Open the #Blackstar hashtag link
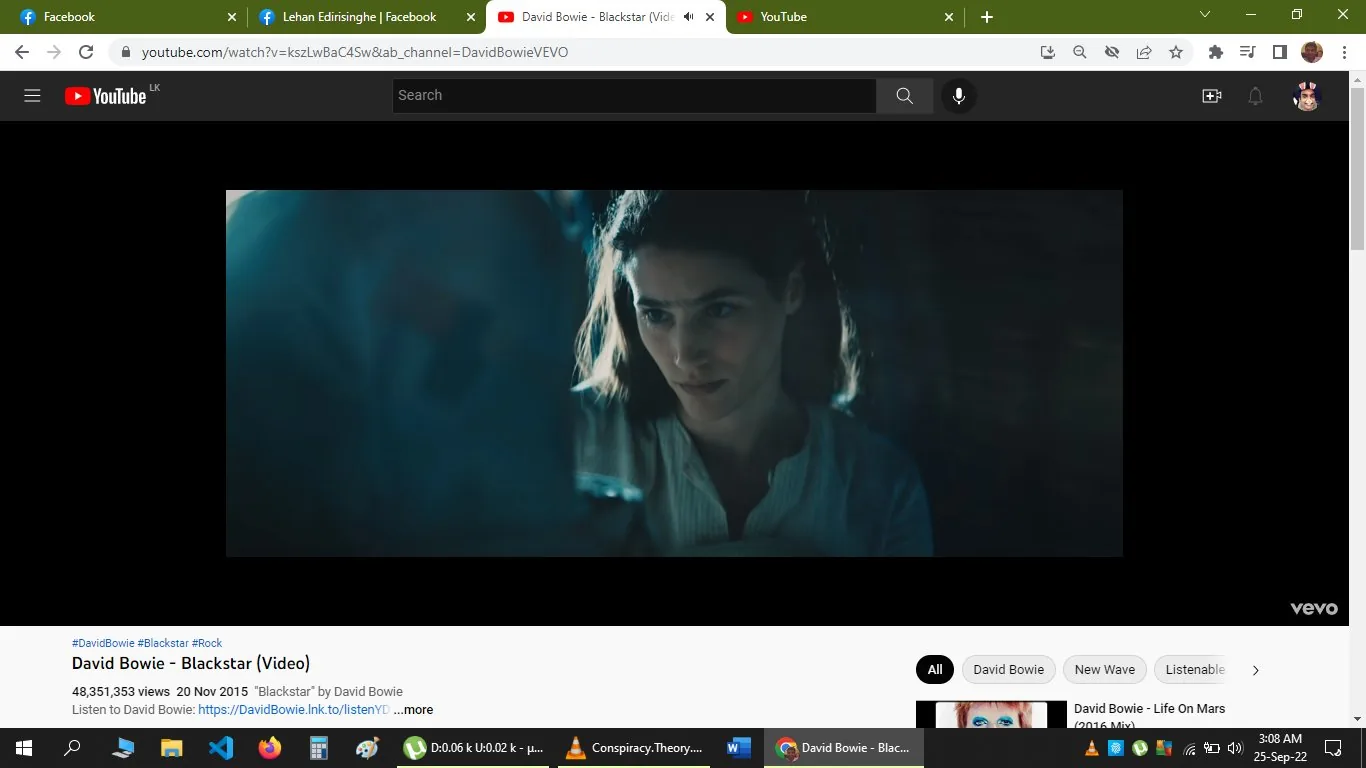Viewport: 1366px width, 768px height. point(162,642)
